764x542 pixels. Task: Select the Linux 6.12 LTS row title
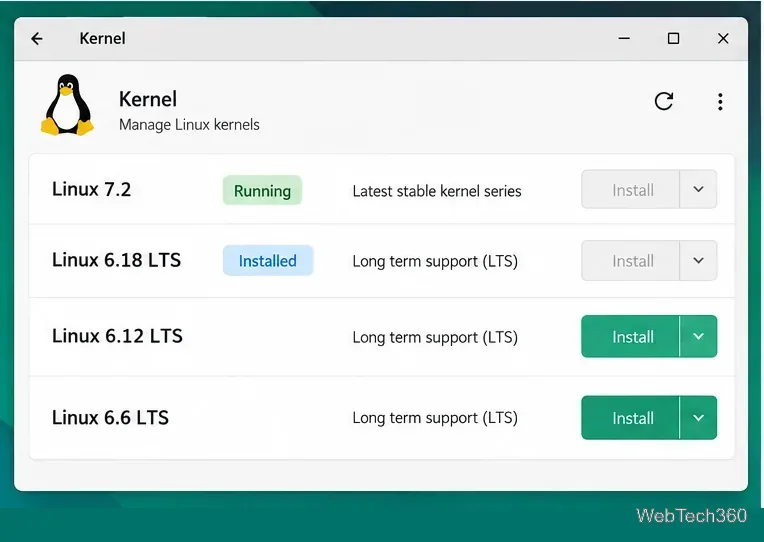click(117, 336)
